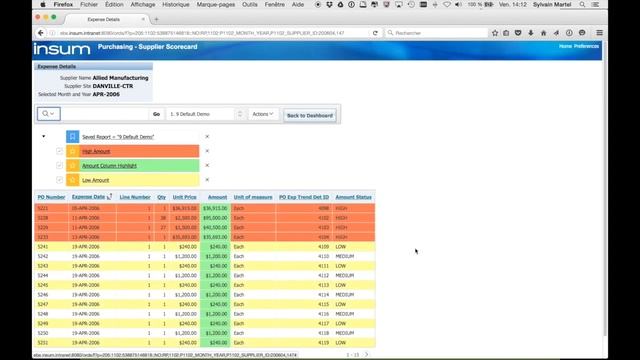Go to the Firefox home page icon
640x360 pixels.
tap(543, 33)
